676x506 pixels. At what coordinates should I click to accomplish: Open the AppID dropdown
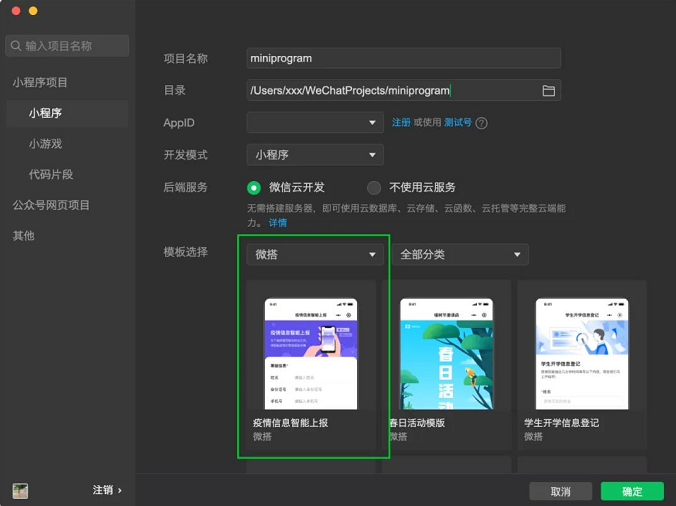[315, 123]
